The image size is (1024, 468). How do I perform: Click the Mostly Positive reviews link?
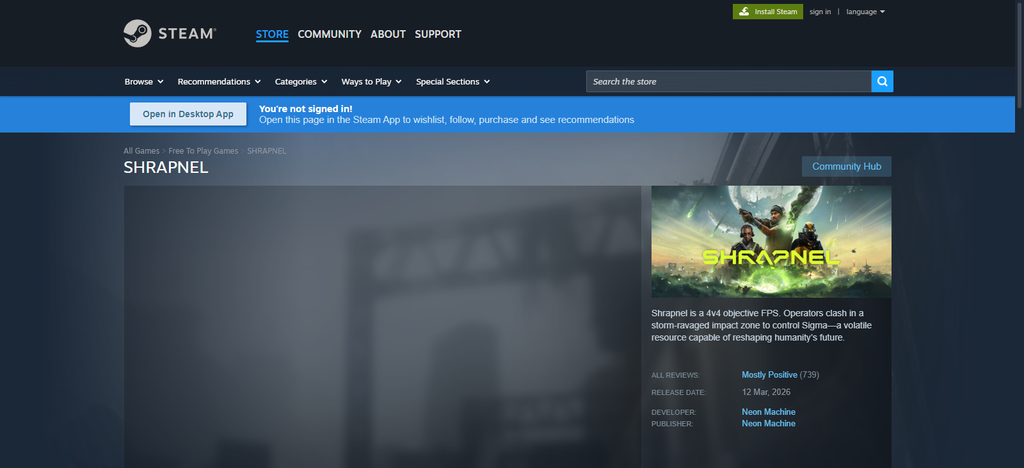pos(769,375)
